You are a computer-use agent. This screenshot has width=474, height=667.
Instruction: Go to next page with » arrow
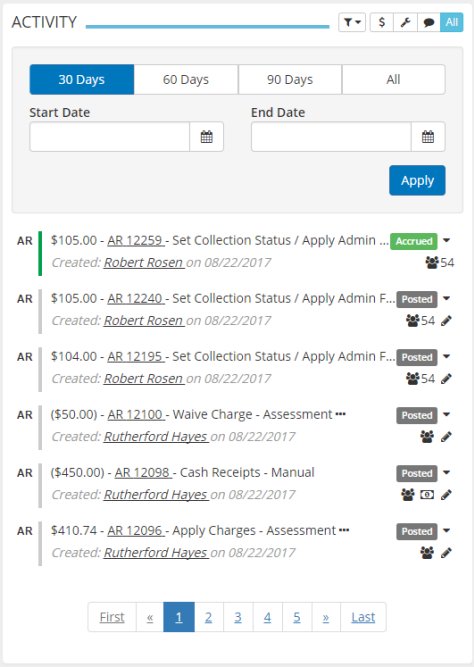coord(326,617)
